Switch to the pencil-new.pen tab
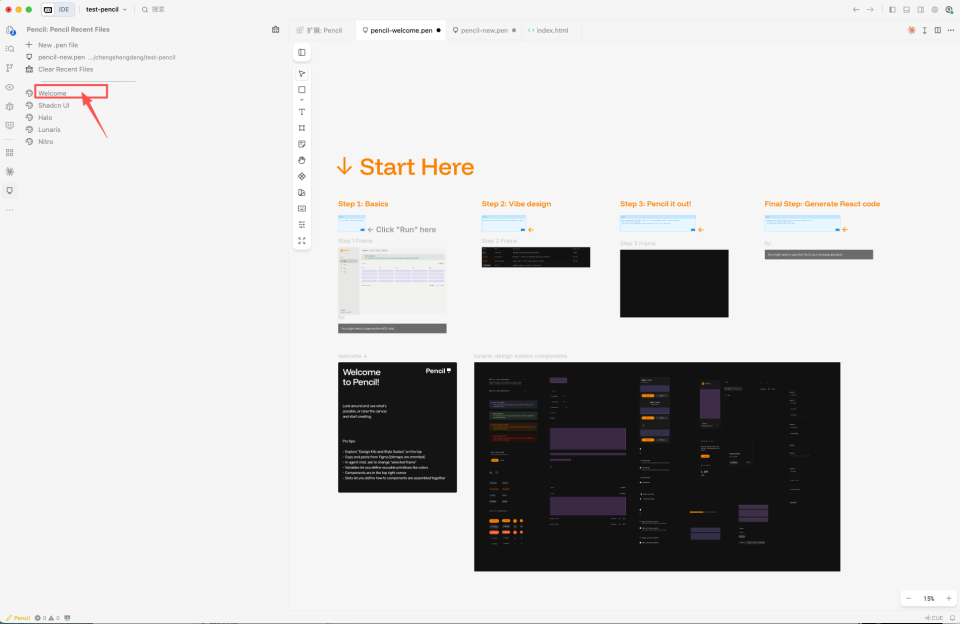Viewport: 960px width, 624px height. (x=484, y=30)
